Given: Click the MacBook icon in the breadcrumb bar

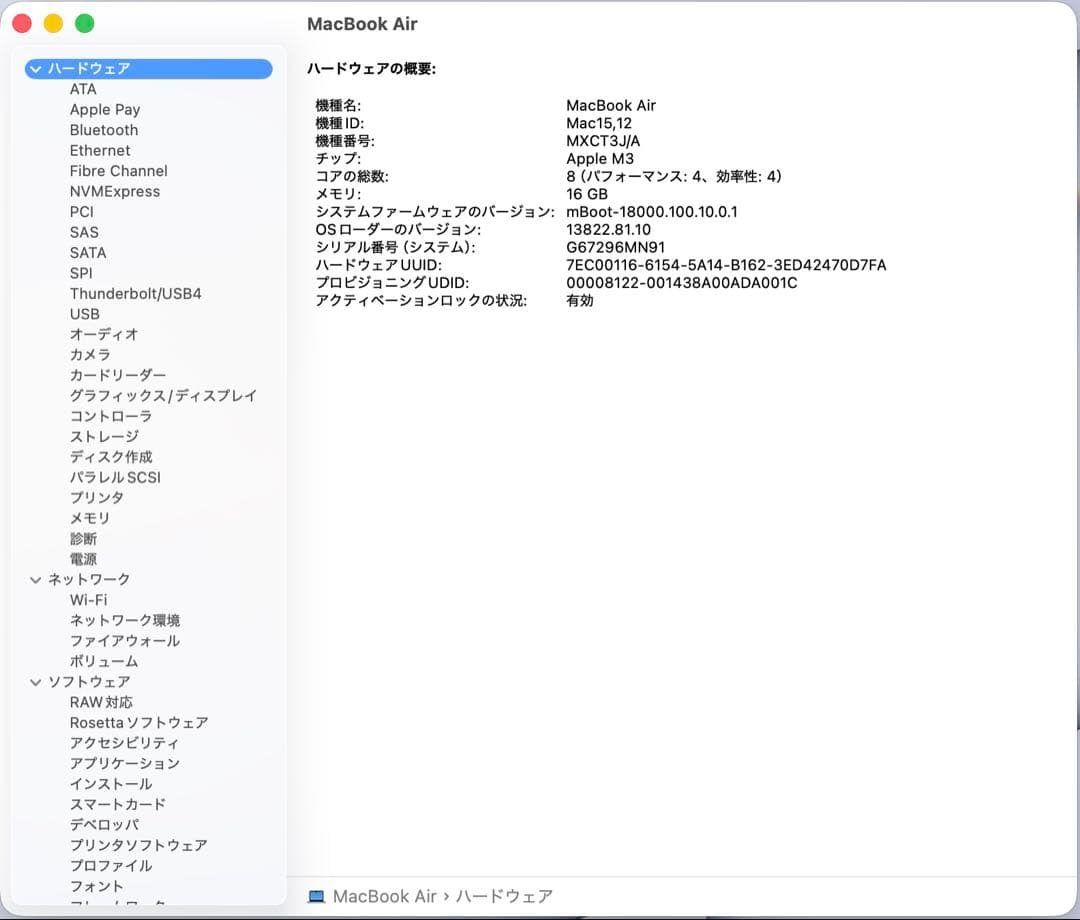Looking at the screenshot, I should [x=317, y=896].
